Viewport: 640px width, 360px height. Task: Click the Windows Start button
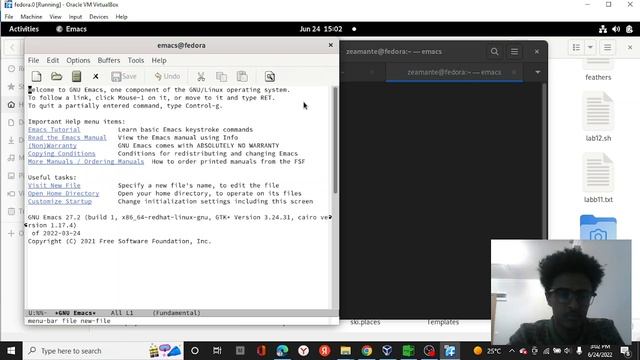pyautogui.click(x=11, y=351)
